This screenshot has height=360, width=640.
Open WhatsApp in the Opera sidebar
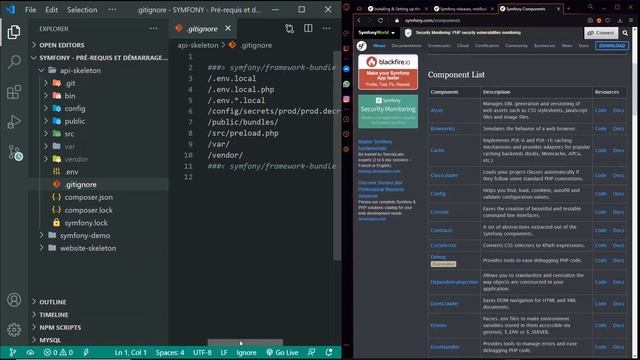click(x=347, y=84)
